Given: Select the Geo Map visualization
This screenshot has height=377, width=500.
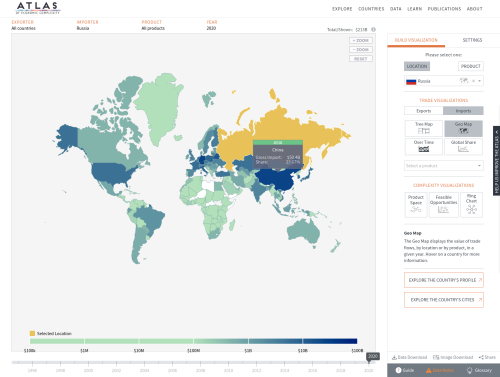Looking at the screenshot, I should 463,128.
